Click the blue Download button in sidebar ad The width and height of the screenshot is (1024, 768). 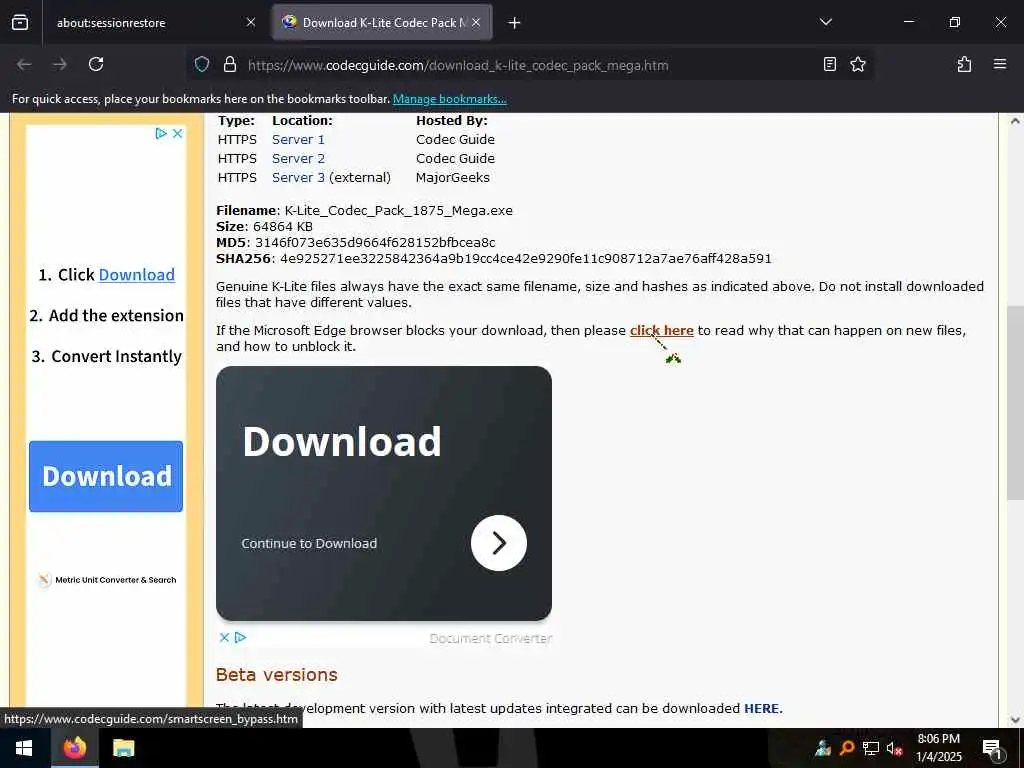pos(106,476)
